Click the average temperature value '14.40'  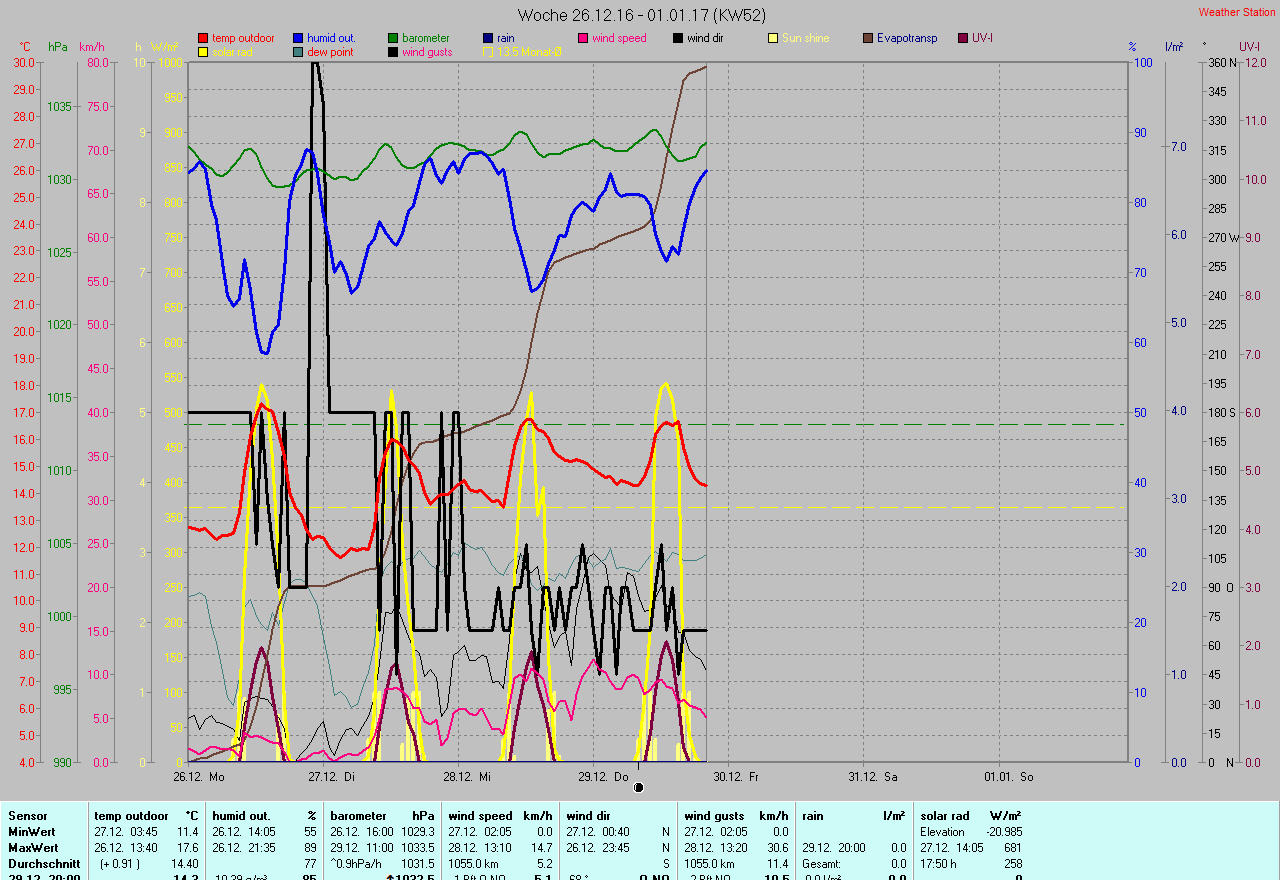point(185,864)
